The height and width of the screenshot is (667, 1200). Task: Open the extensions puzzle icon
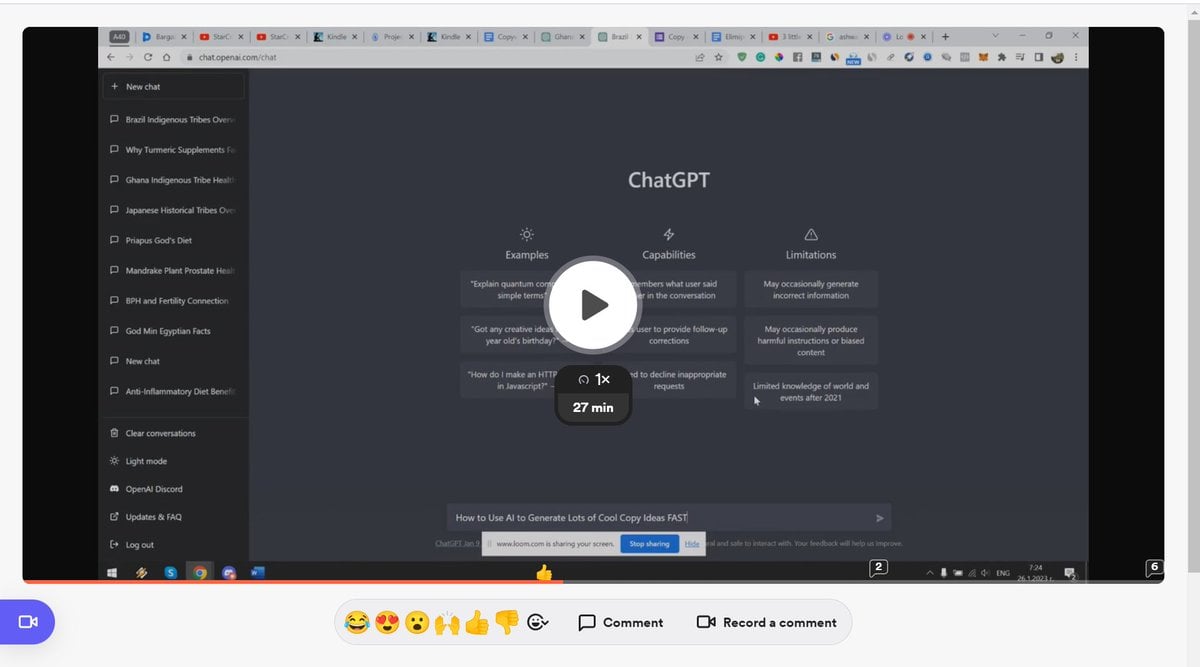pos(1003,57)
